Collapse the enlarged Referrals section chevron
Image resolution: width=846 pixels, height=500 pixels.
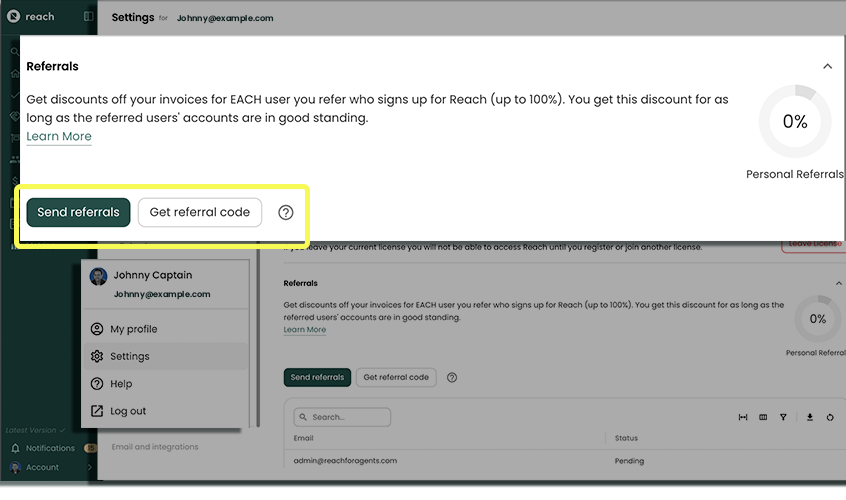coord(827,66)
